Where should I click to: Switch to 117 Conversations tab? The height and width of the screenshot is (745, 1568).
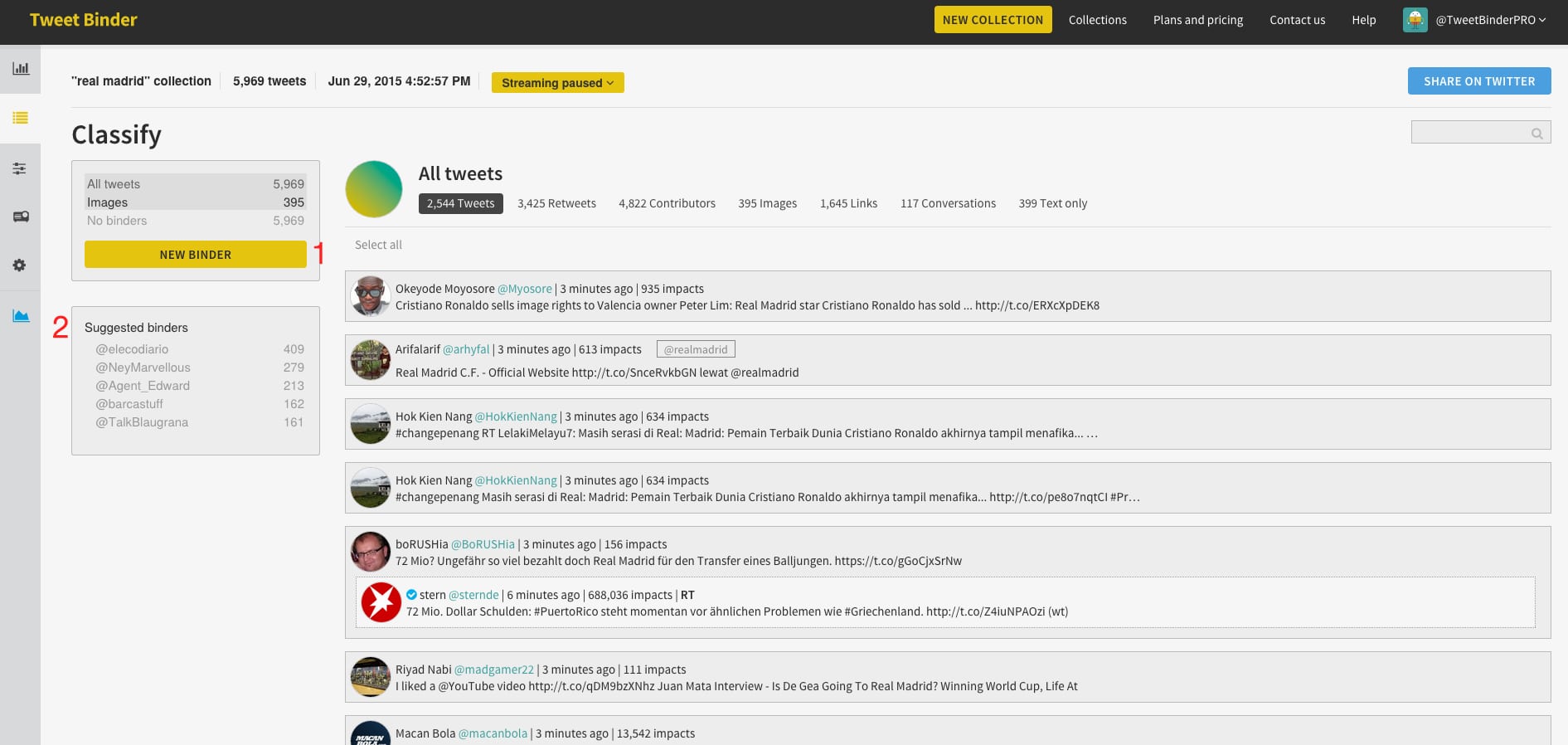(948, 203)
